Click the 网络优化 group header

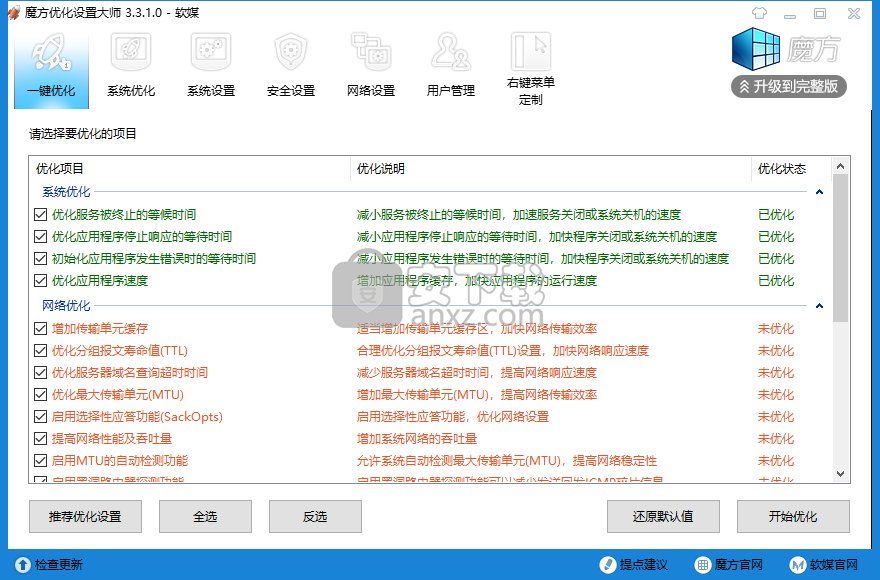click(x=66, y=306)
